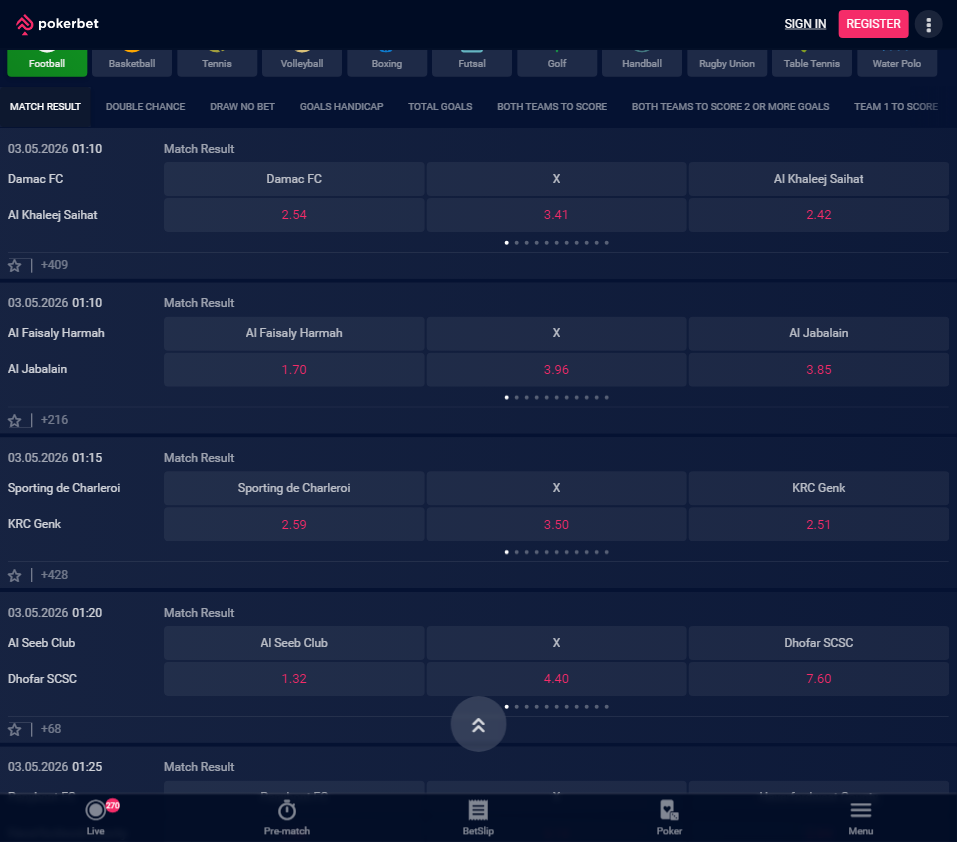Viewport: 957px width, 842px height.
Task: Open the Damac FC match name
Action: [35, 179]
